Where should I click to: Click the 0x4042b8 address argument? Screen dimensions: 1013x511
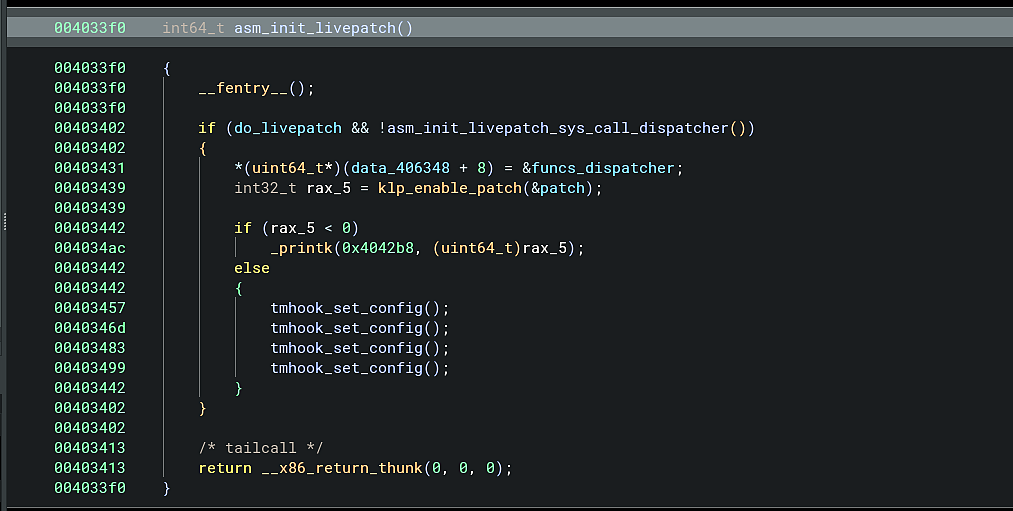point(378,248)
